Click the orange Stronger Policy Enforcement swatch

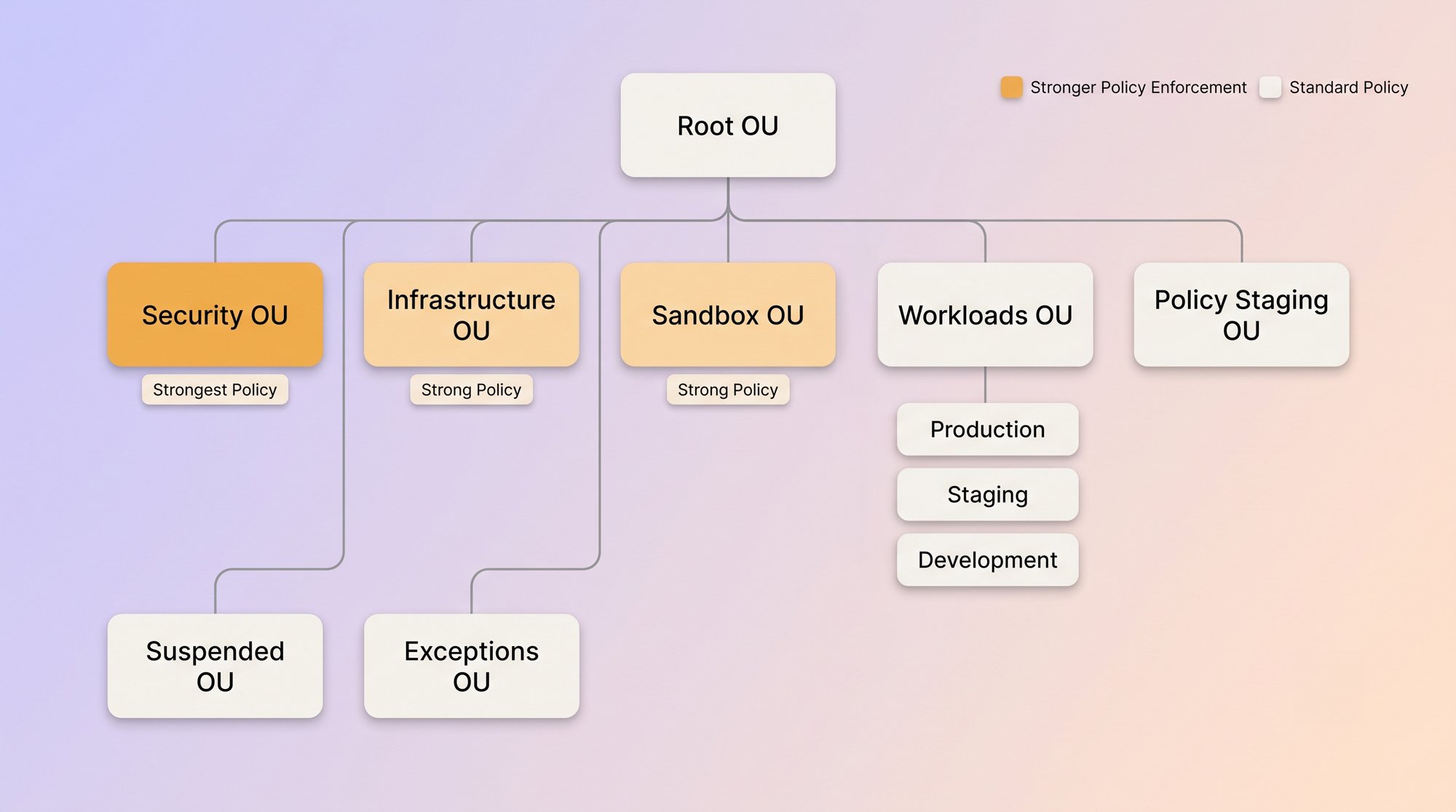[x=1011, y=87]
